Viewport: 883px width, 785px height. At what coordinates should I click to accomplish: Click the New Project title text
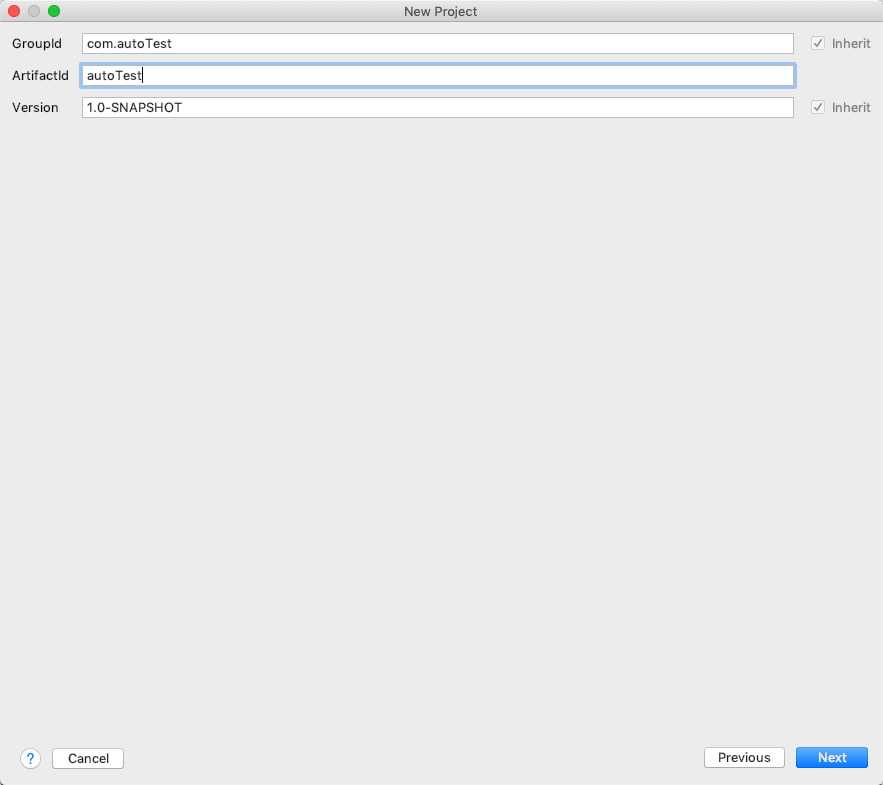[440, 11]
